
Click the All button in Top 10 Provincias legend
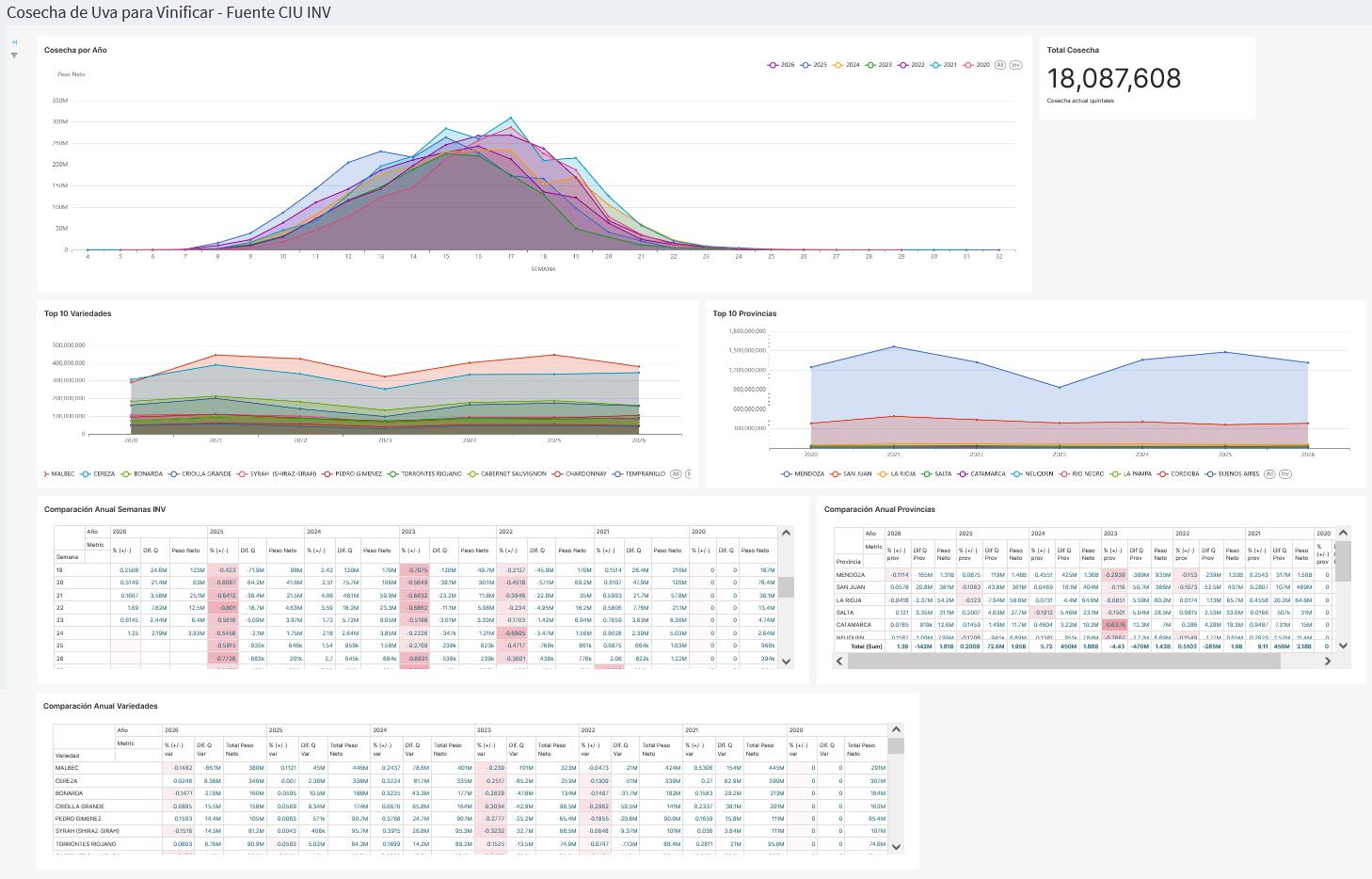[x=1269, y=474]
